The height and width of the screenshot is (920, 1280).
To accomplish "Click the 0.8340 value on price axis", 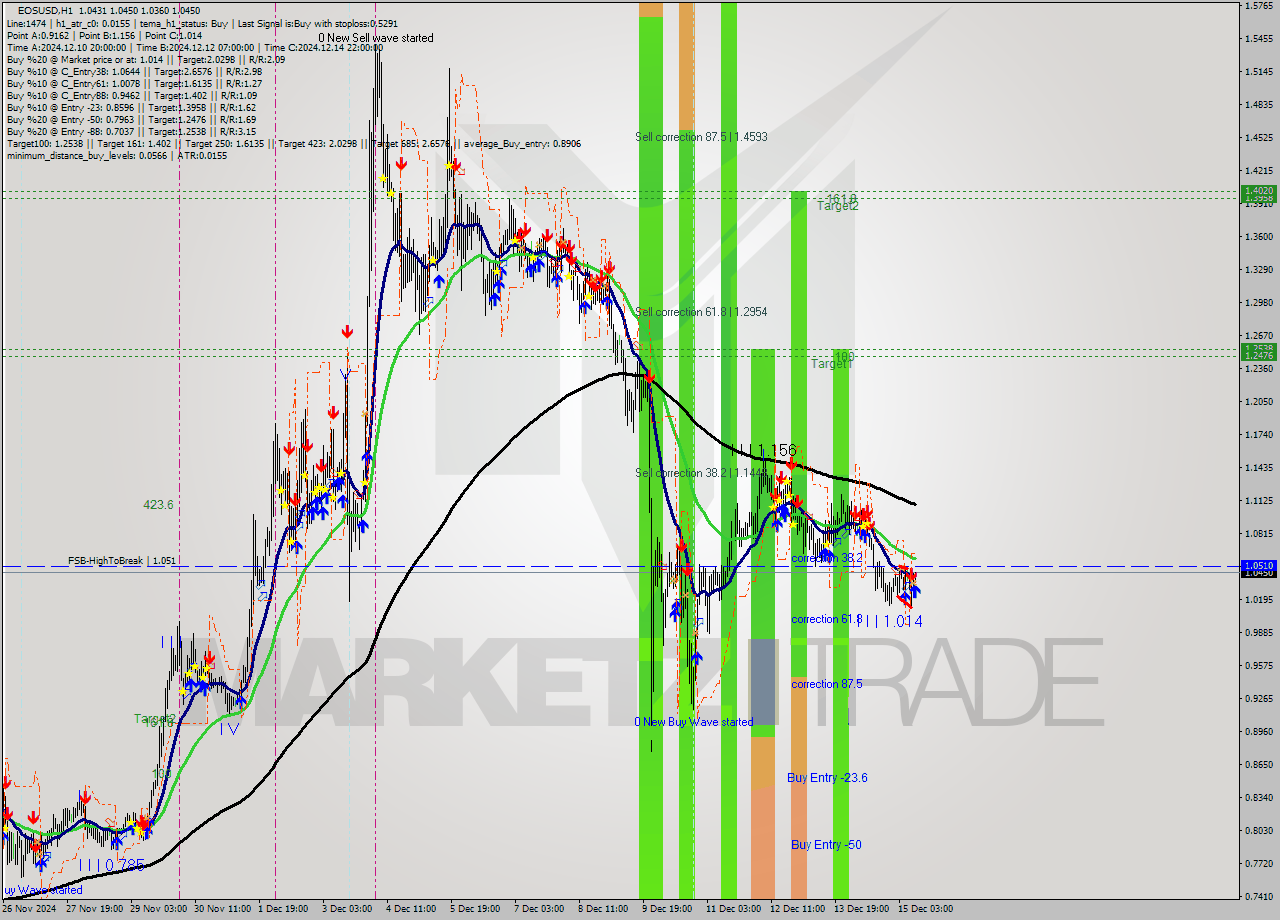I will (x=1258, y=798).
